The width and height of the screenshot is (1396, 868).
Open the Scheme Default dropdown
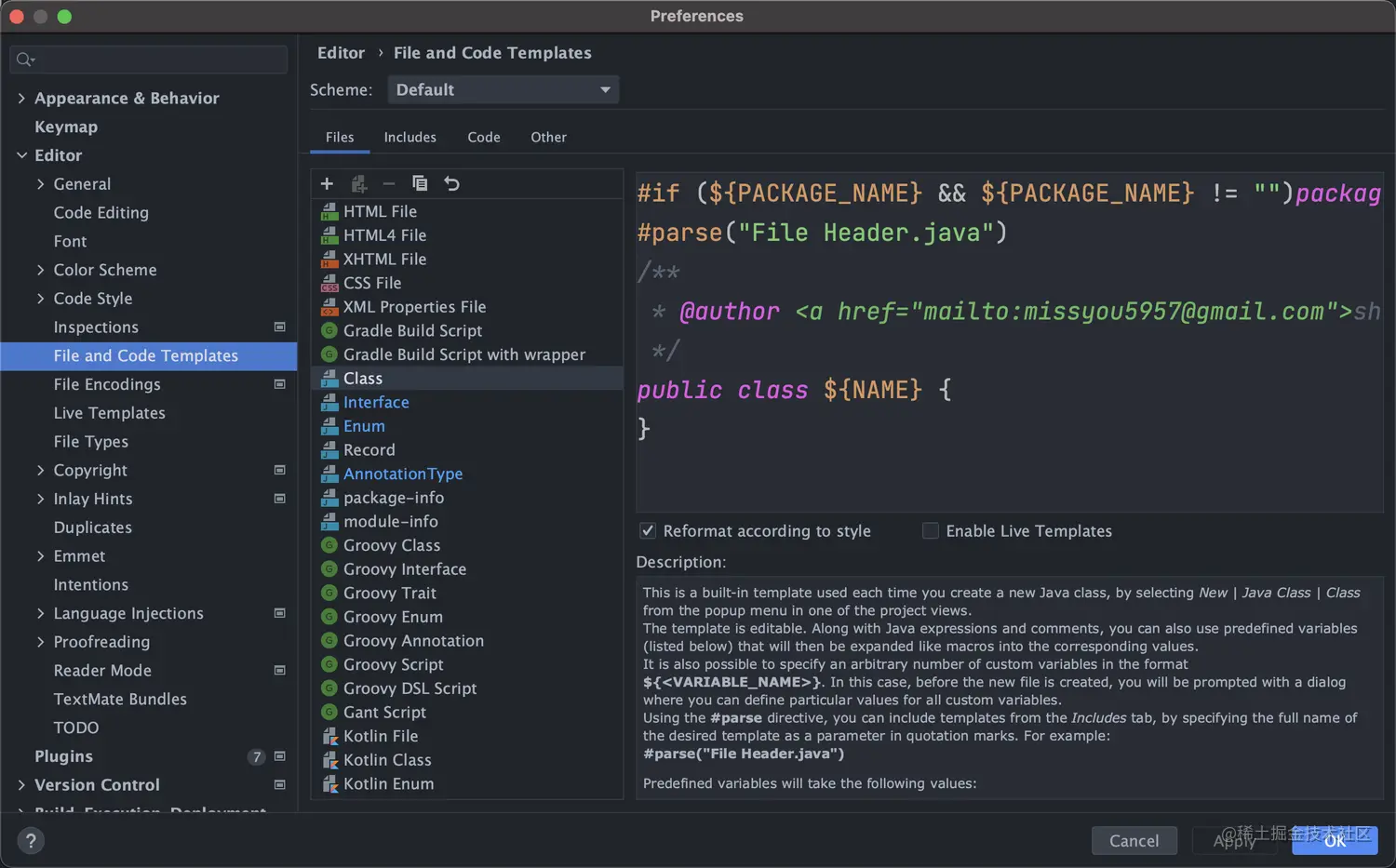[503, 90]
